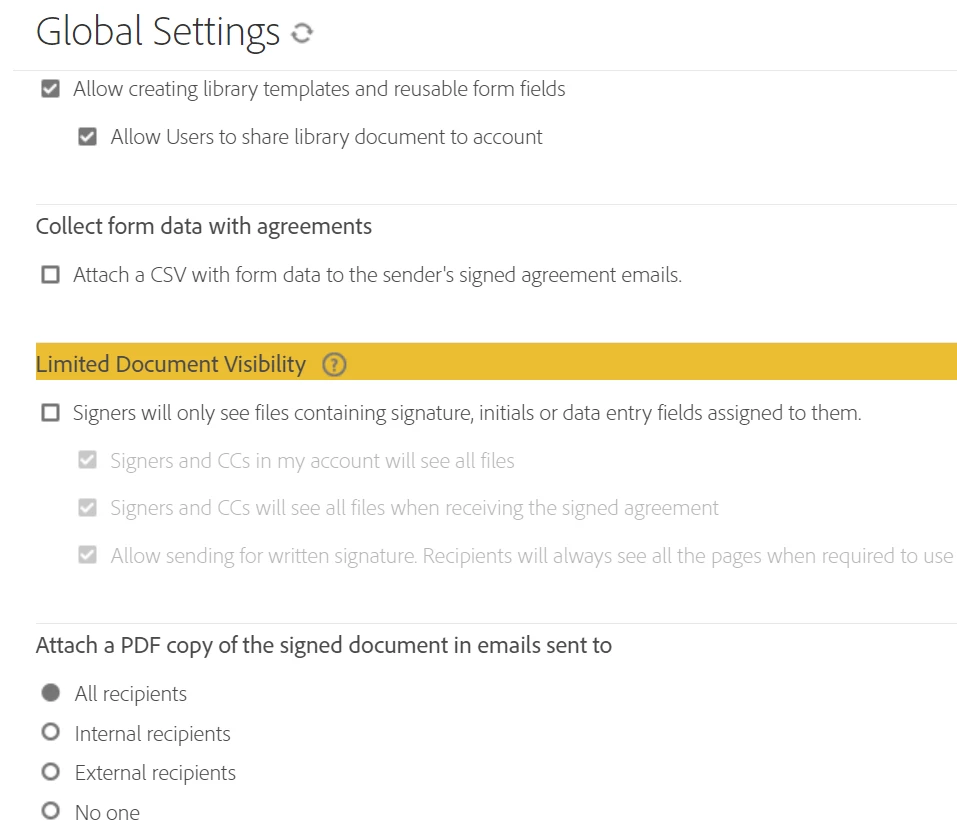Screen dimensions: 957x840
Task: Tick the Signers will only see files checkbox
Action: (x=50, y=413)
